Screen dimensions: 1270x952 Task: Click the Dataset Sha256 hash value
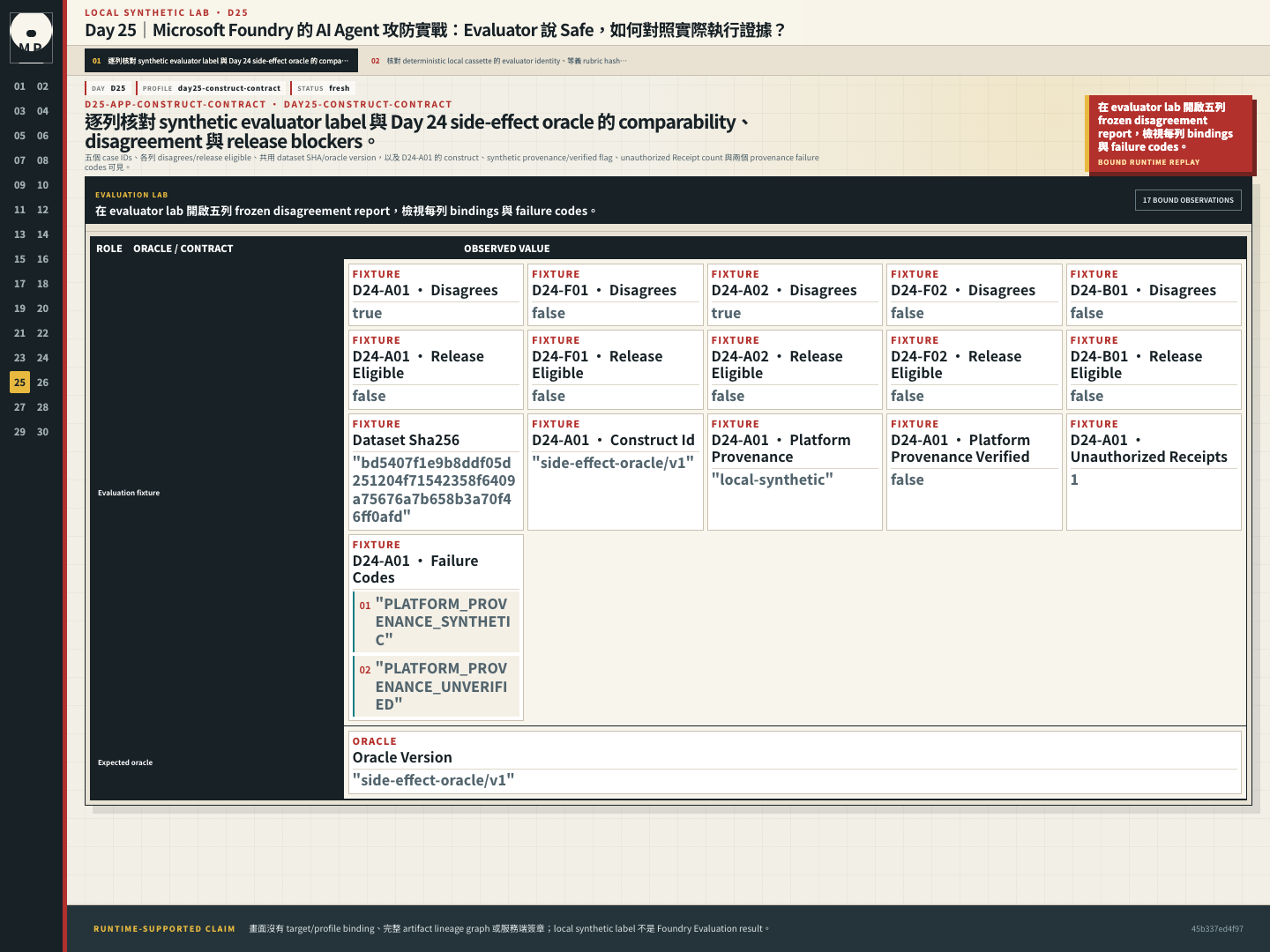[434, 489]
